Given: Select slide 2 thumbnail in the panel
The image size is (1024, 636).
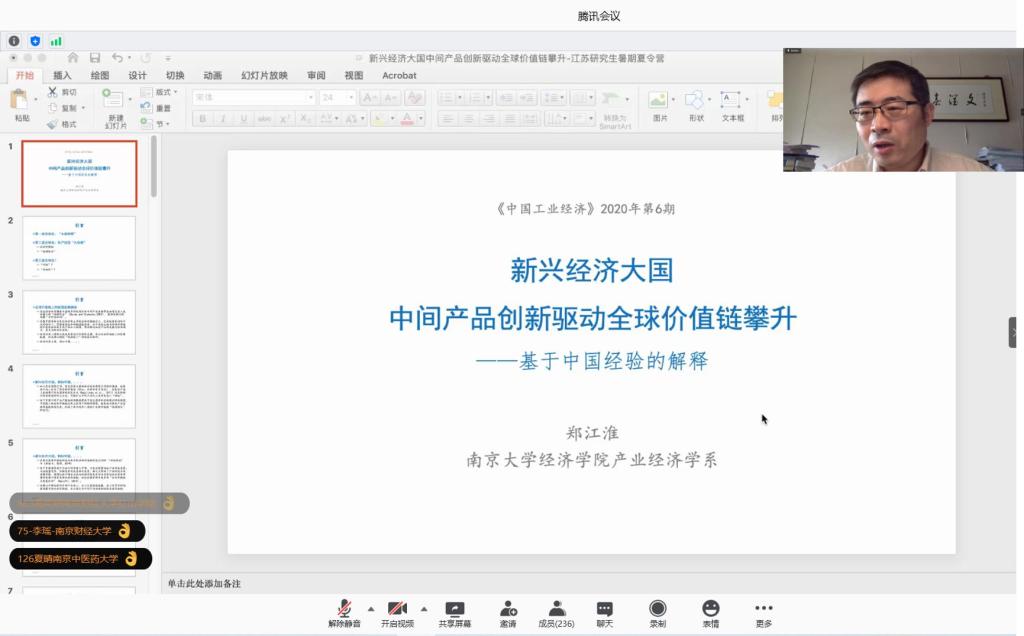Looking at the screenshot, I should pyautogui.click(x=79, y=248).
